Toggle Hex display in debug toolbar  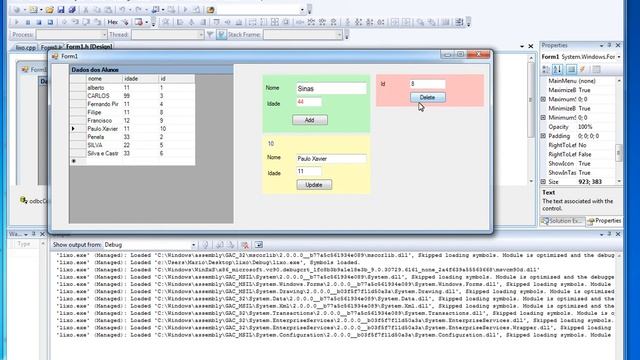[x=113, y=22]
